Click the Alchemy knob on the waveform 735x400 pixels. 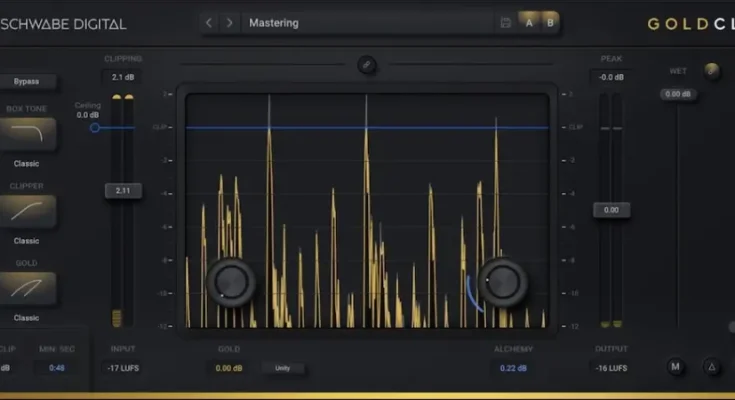pos(502,282)
